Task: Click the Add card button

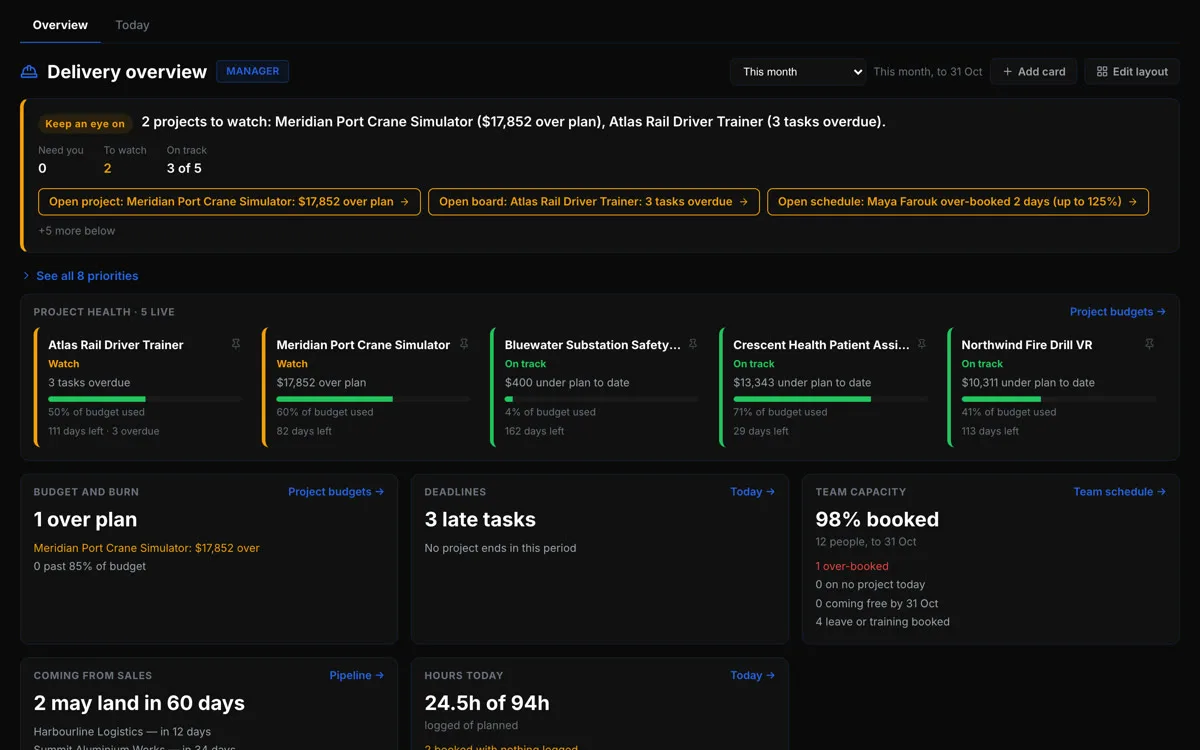Action: [1034, 72]
